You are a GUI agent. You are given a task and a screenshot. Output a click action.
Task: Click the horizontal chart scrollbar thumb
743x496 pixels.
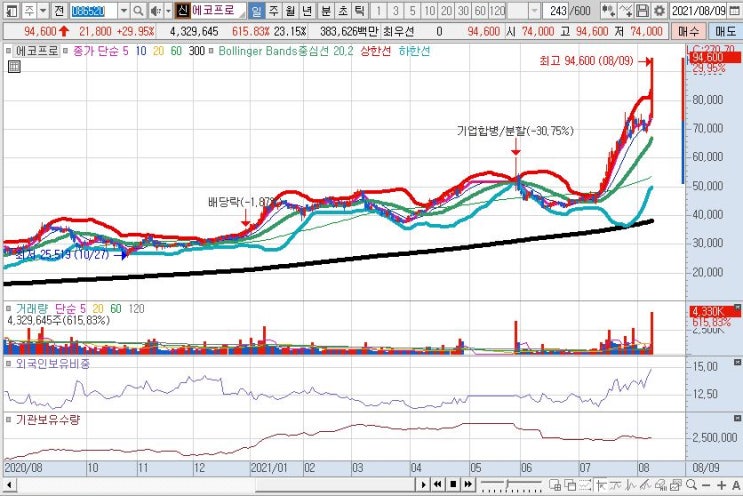336,485
